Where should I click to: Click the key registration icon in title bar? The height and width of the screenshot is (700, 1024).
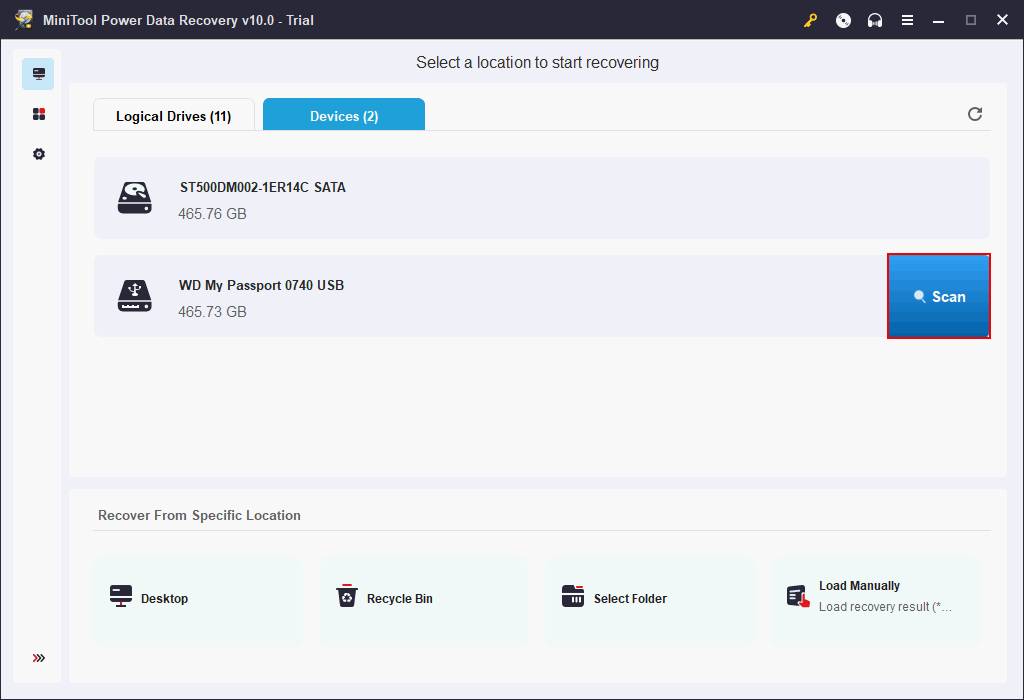[x=810, y=19]
